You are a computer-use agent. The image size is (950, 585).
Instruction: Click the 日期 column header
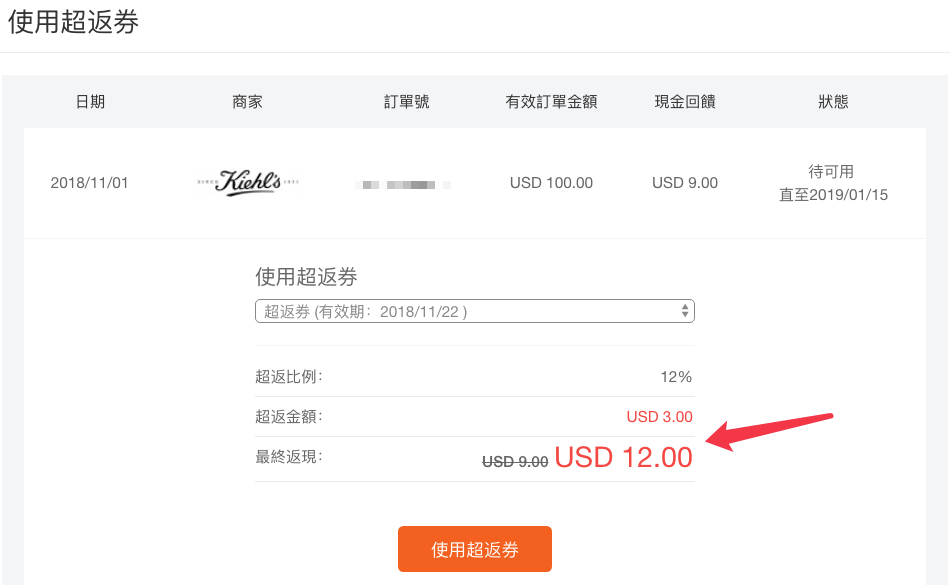[x=90, y=101]
